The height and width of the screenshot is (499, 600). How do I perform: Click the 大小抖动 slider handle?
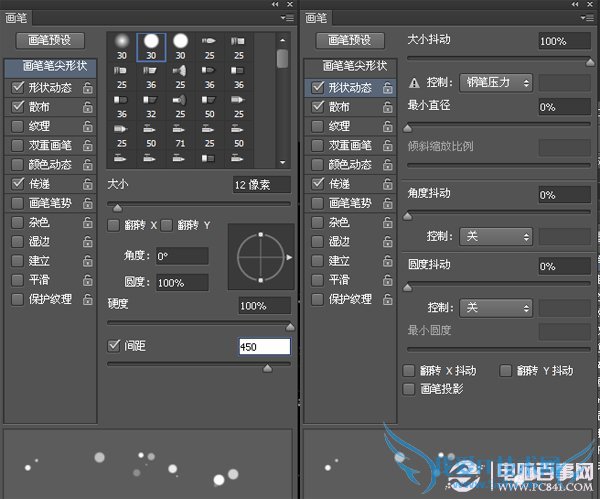[x=590, y=62]
